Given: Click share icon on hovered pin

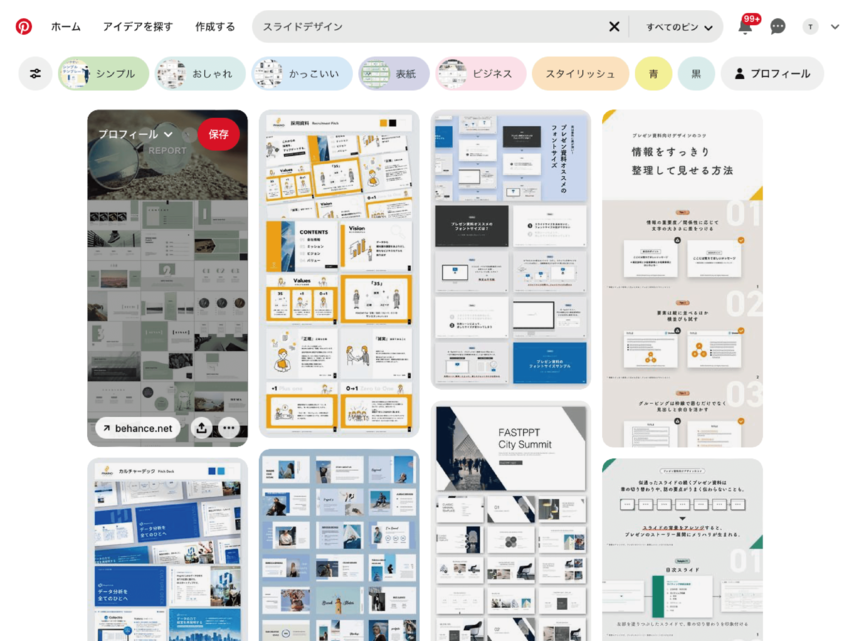Looking at the screenshot, I should [x=201, y=428].
